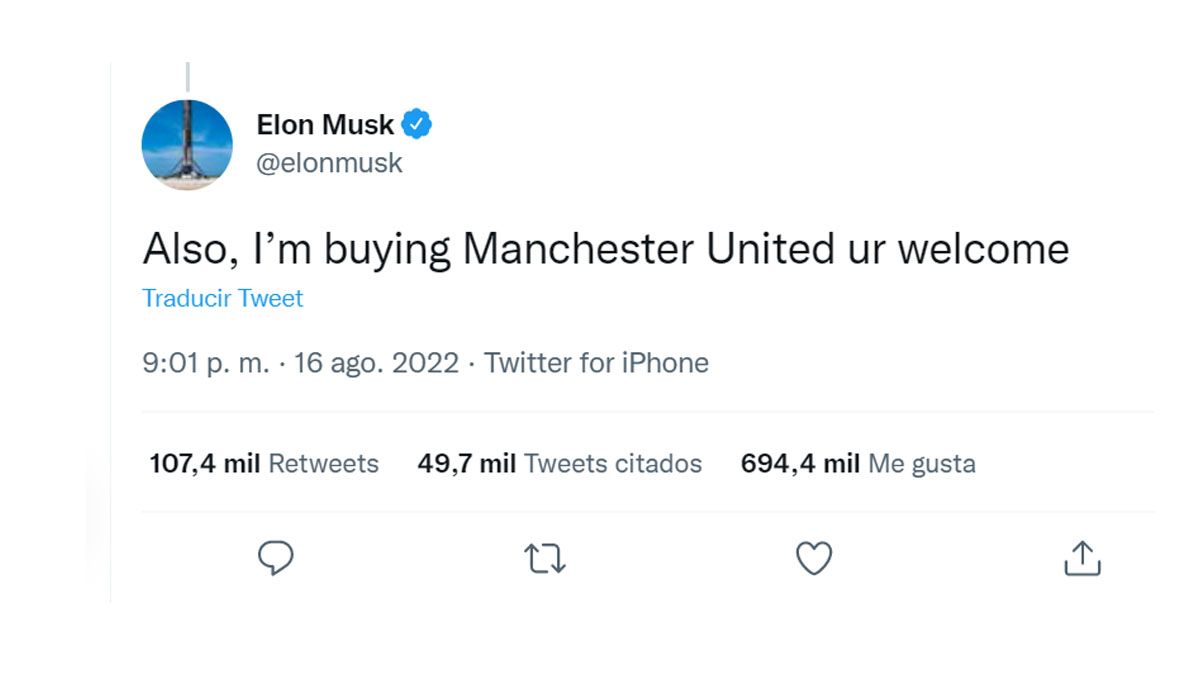Viewport: 1200px width, 675px height.
Task: Select the tweet text about Manchester United
Action: pos(605,249)
